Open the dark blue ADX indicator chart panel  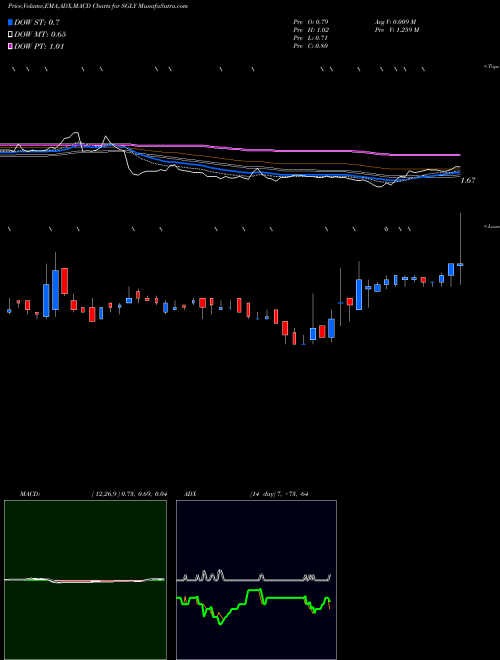[256, 580]
